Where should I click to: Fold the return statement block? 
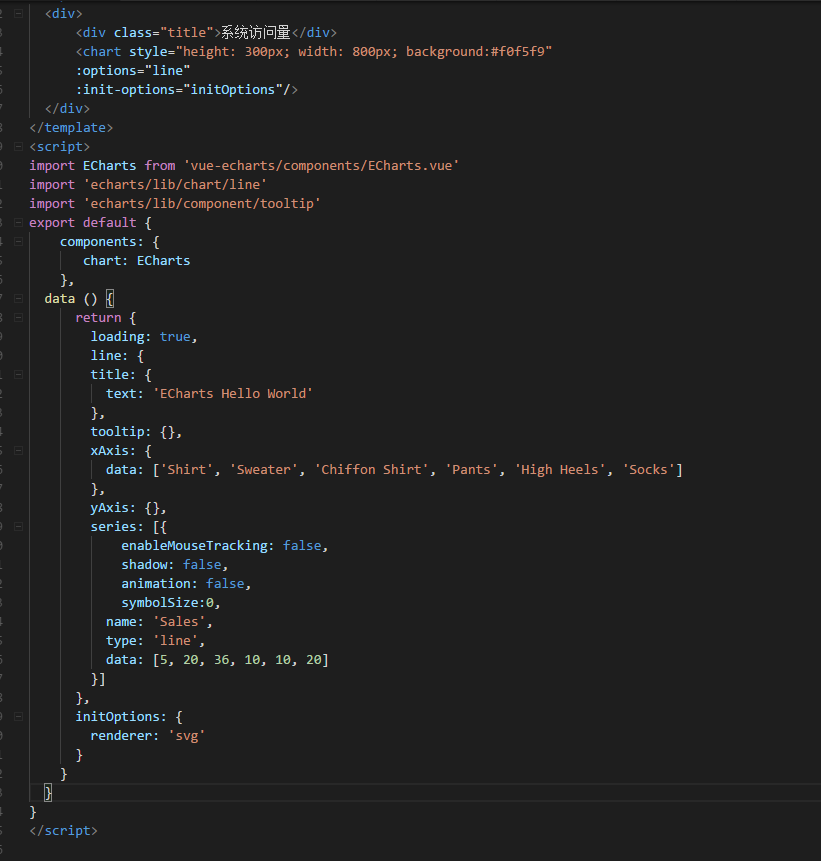click(19, 317)
